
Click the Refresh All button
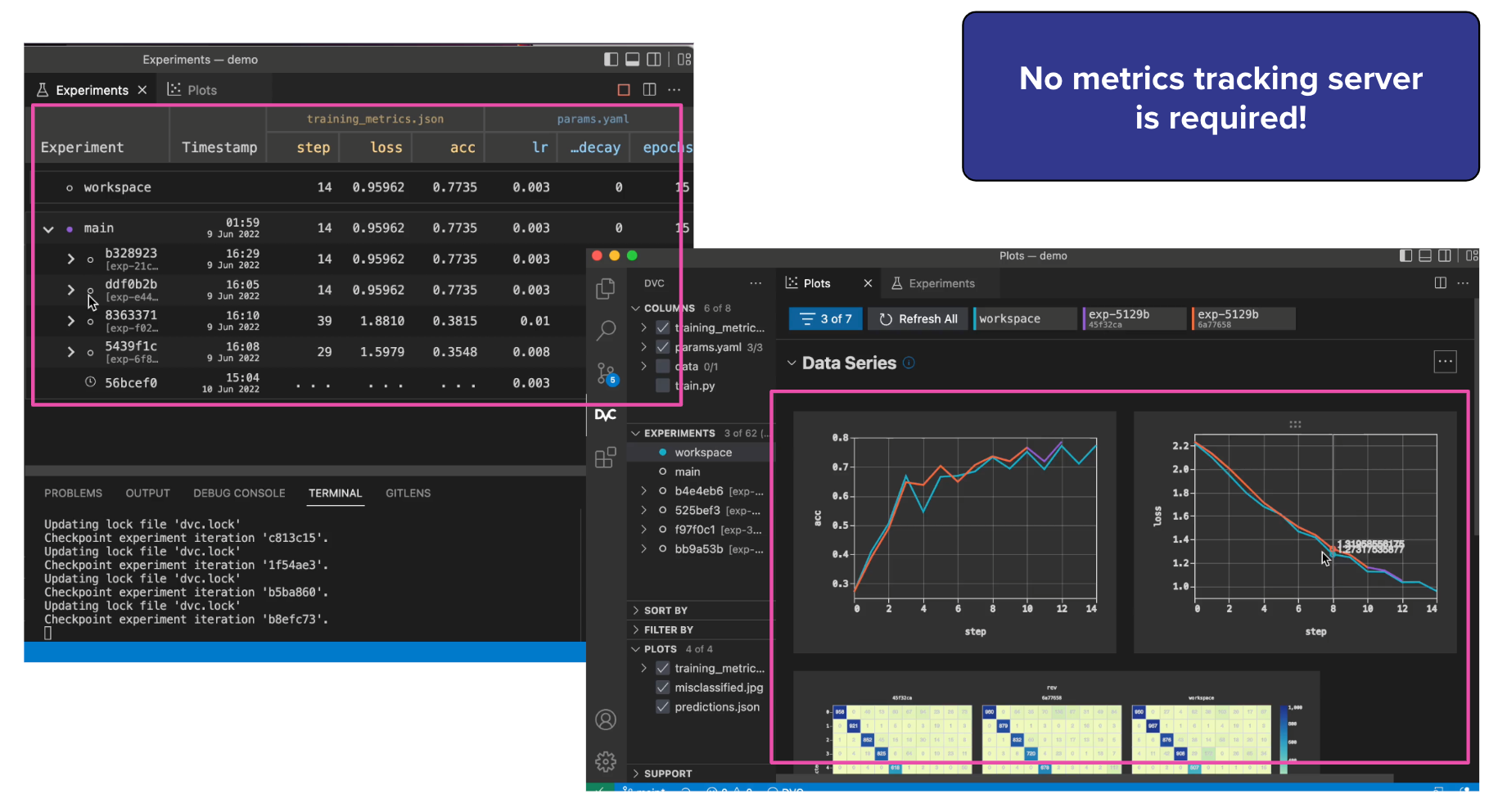(918, 318)
